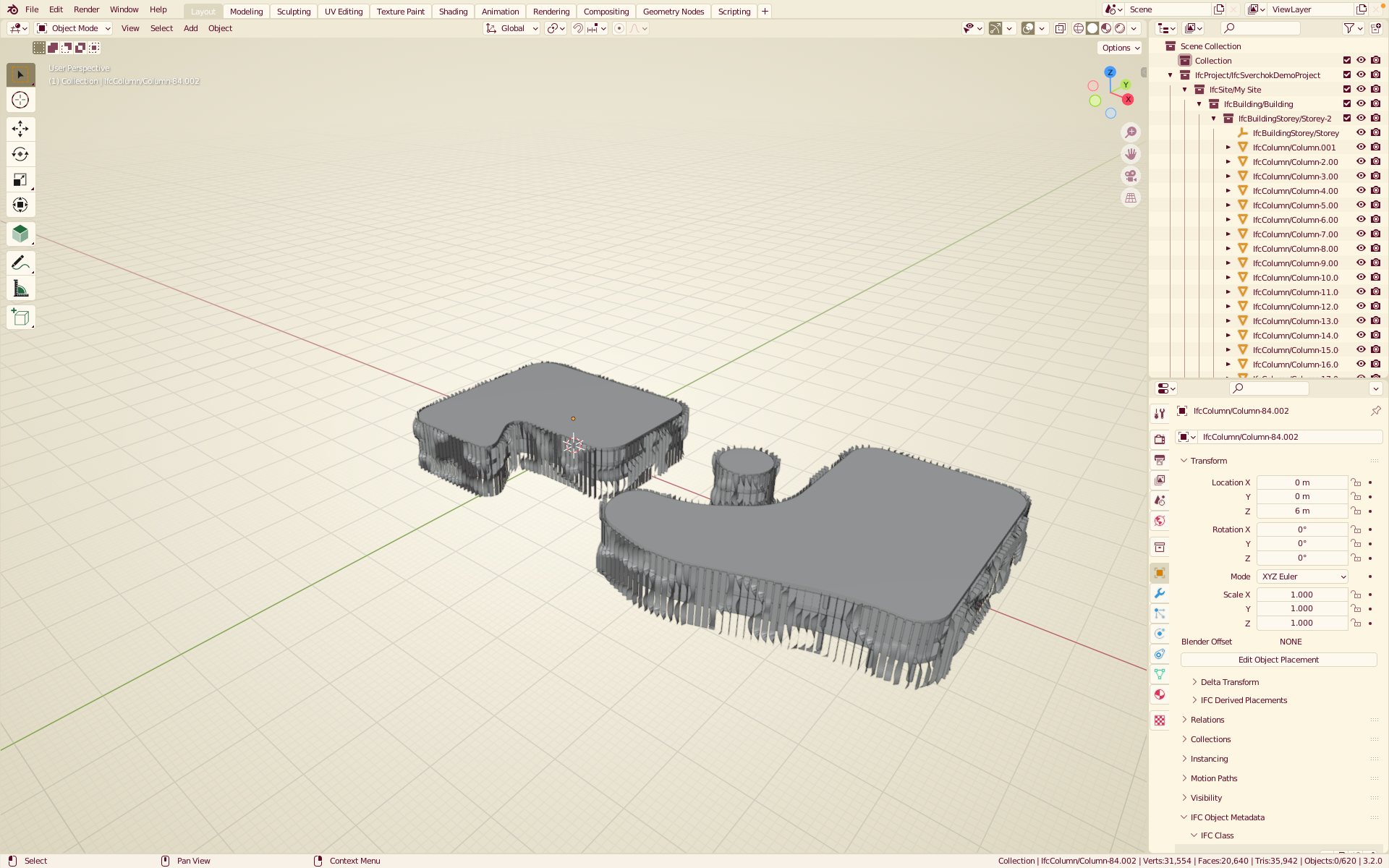This screenshot has width=1389, height=868.
Task: Switch to Material Preview shading
Action: coord(1106,28)
